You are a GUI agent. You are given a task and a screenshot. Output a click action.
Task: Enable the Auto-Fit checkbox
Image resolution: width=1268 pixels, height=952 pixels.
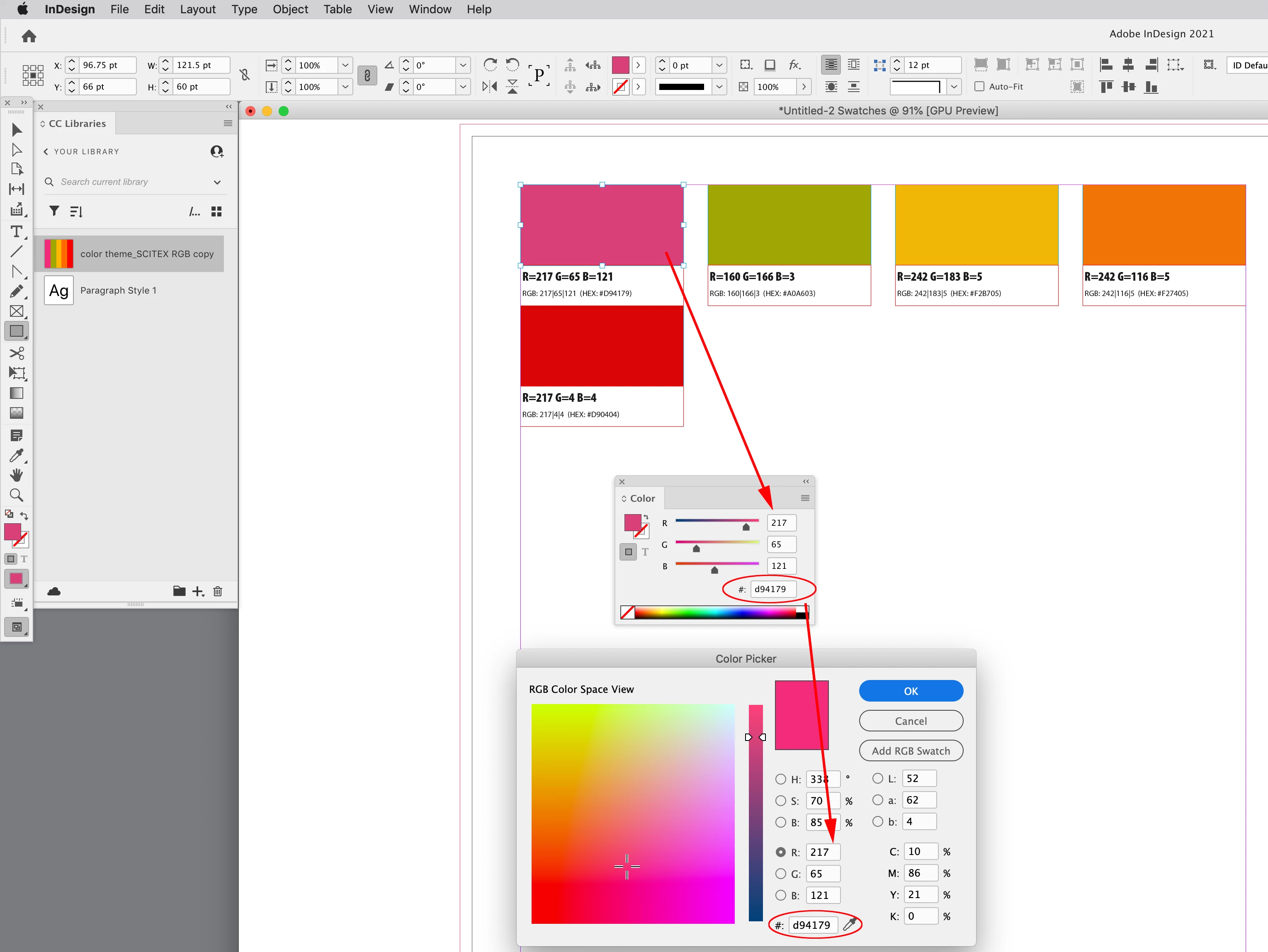pos(979,87)
